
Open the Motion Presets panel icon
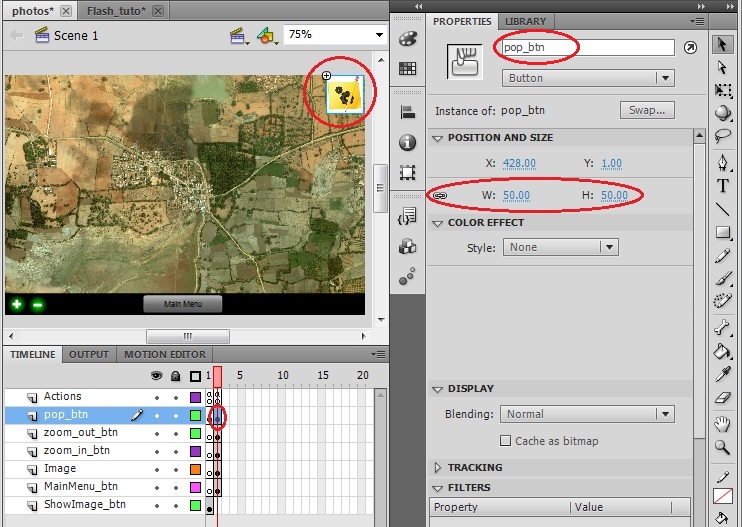(x=407, y=277)
